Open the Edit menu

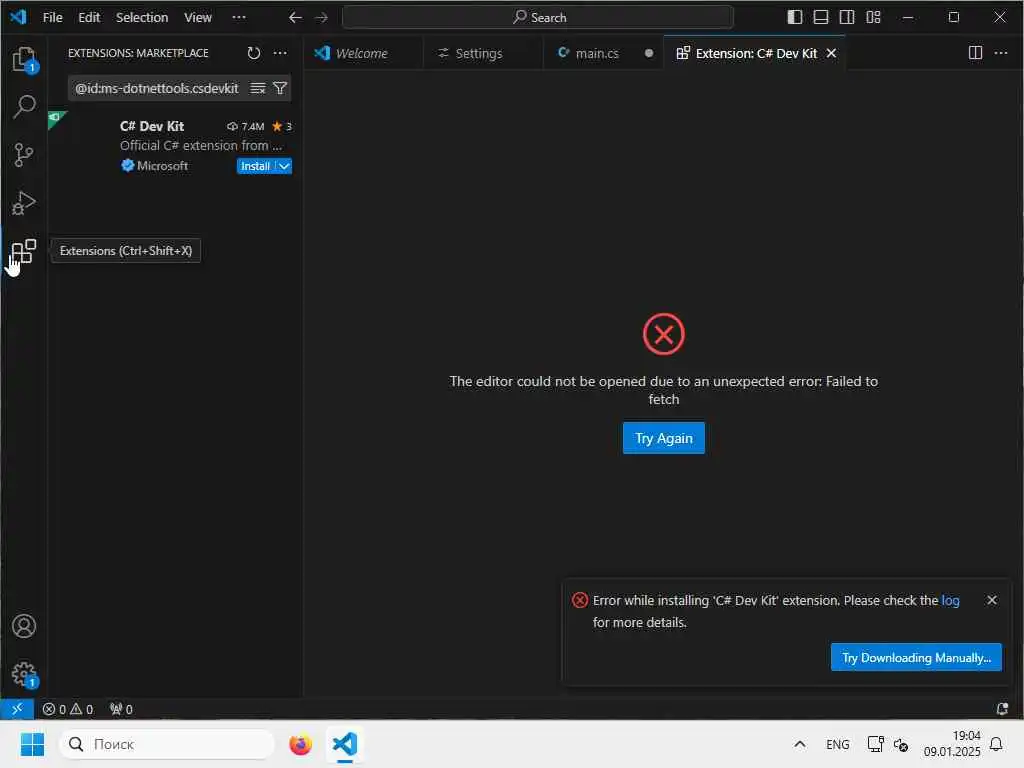[89, 18]
